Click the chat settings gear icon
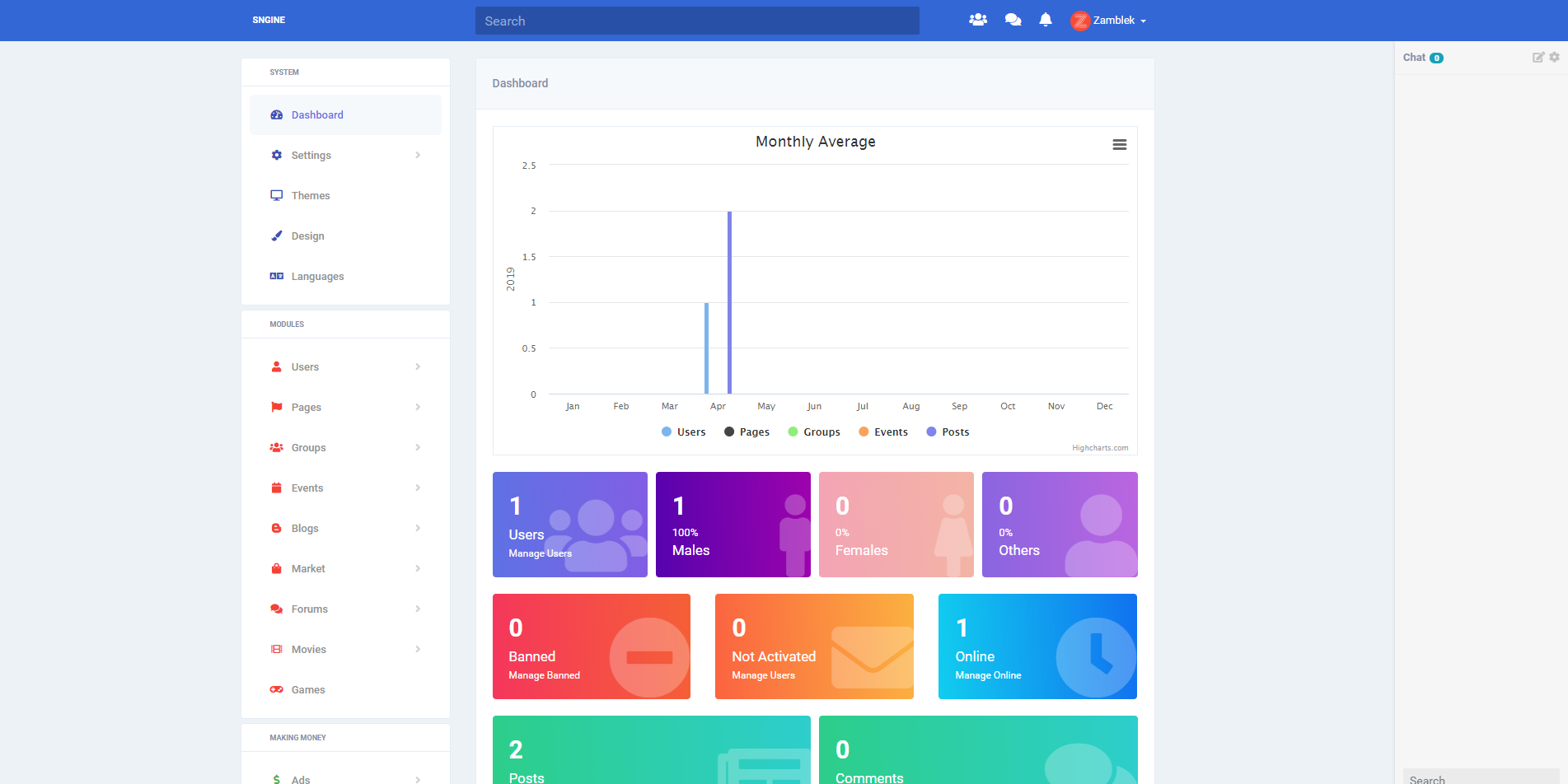The height and width of the screenshot is (784, 1568). click(x=1555, y=58)
